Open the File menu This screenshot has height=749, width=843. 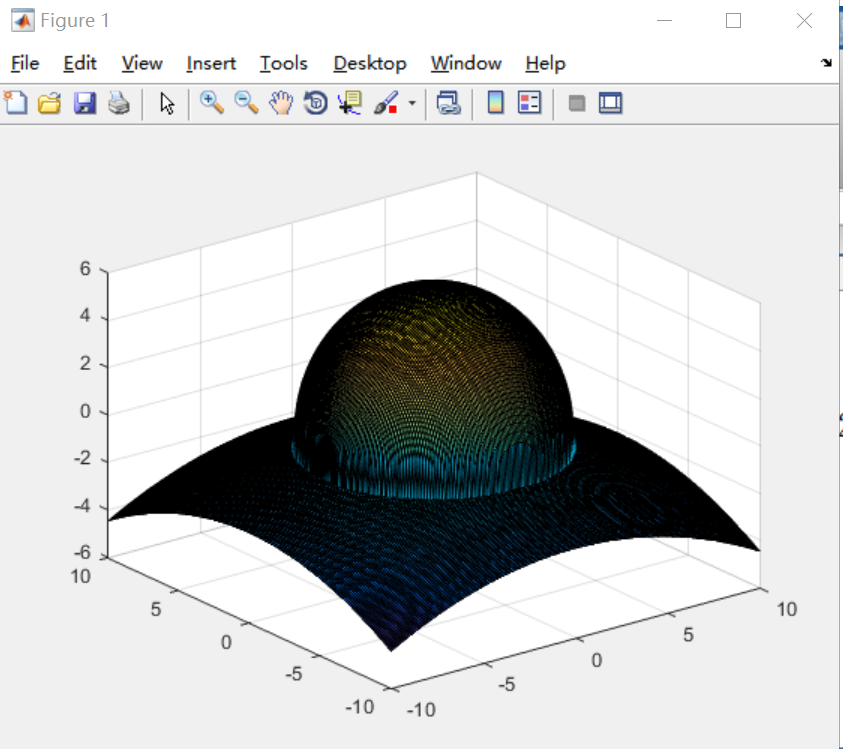coord(23,63)
